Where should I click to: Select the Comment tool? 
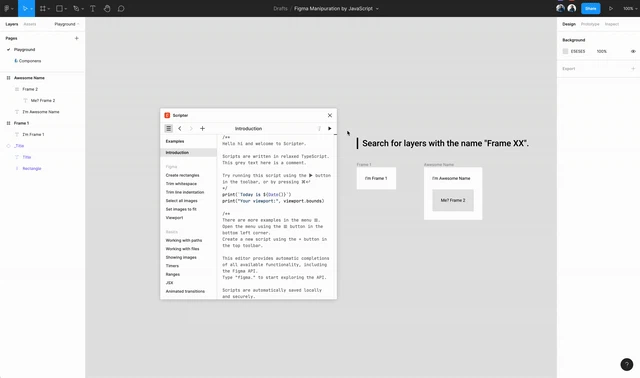(121, 8)
